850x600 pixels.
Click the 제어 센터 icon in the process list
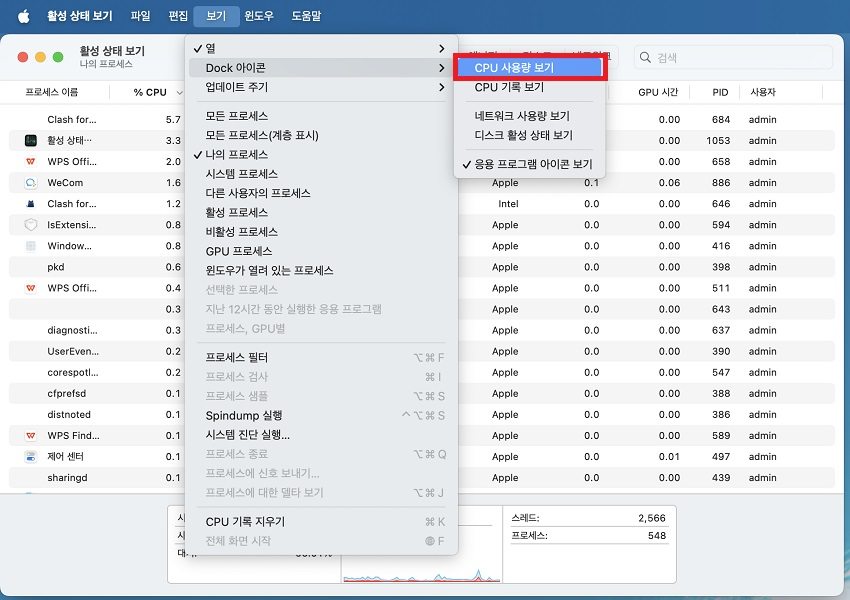[x=30, y=456]
